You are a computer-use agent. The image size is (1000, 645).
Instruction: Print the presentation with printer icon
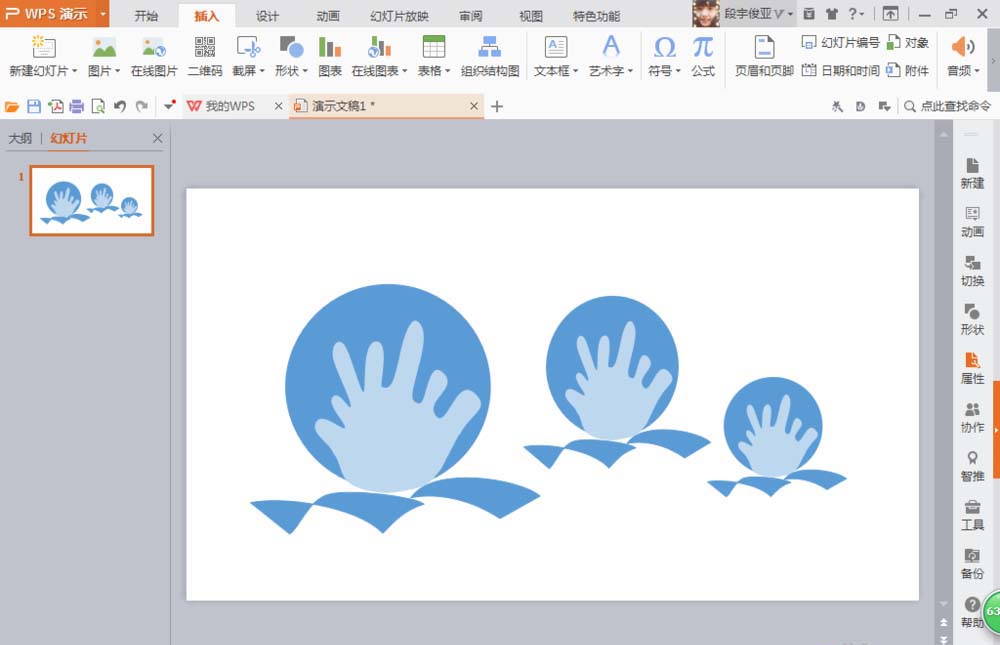tap(77, 107)
